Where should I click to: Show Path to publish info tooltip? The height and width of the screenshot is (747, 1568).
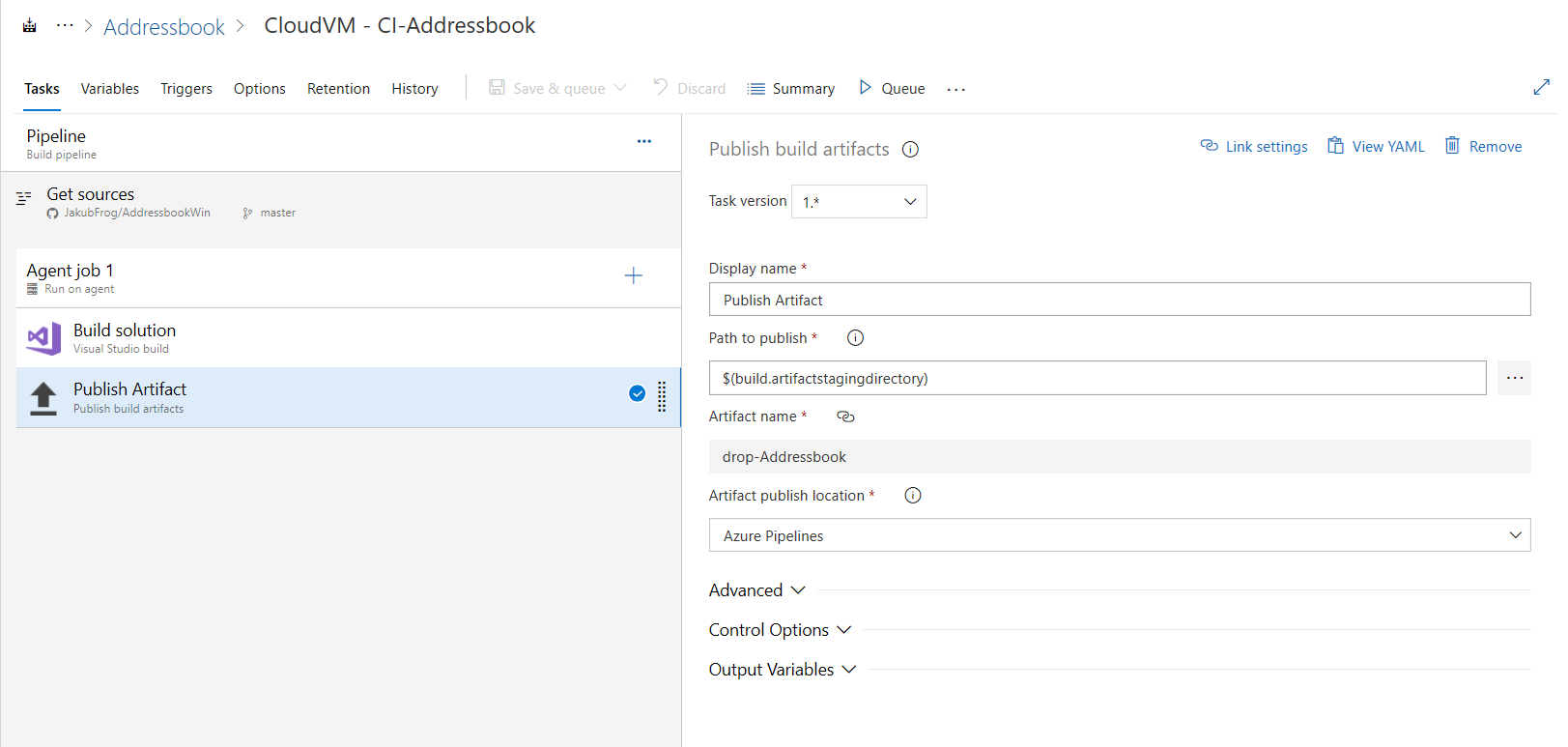pos(855,338)
